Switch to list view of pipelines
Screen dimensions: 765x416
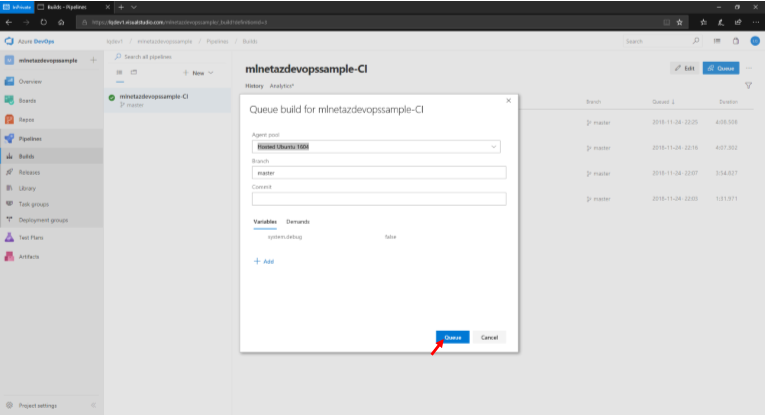point(120,73)
